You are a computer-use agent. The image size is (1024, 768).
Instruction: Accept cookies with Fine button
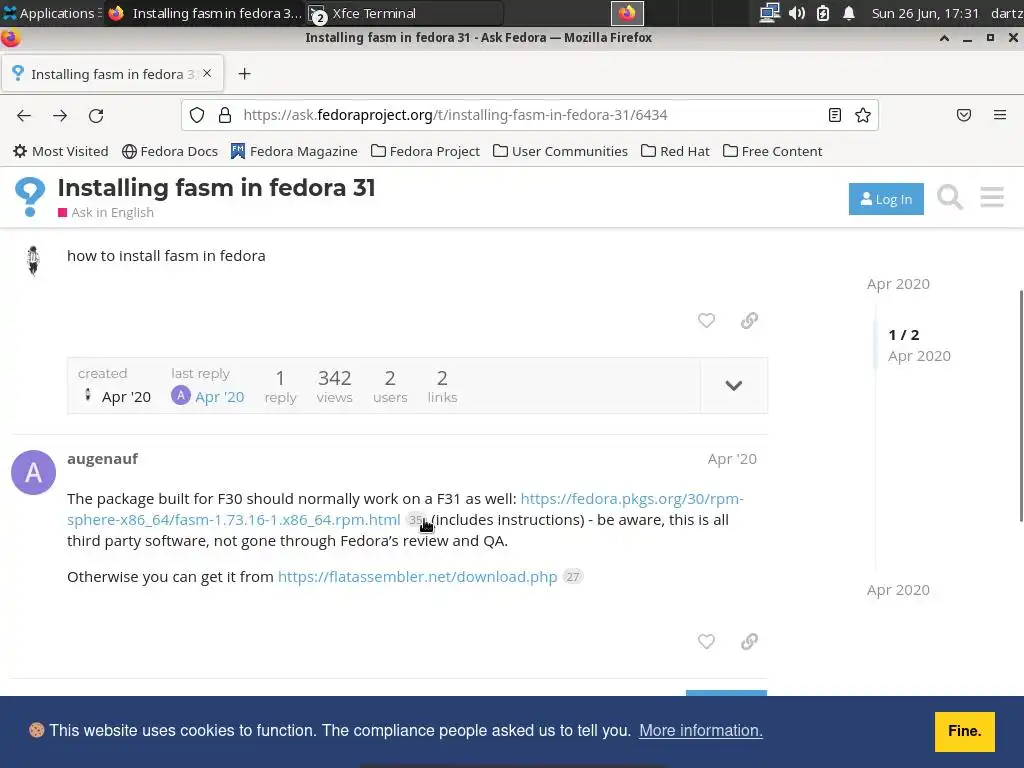(x=965, y=731)
